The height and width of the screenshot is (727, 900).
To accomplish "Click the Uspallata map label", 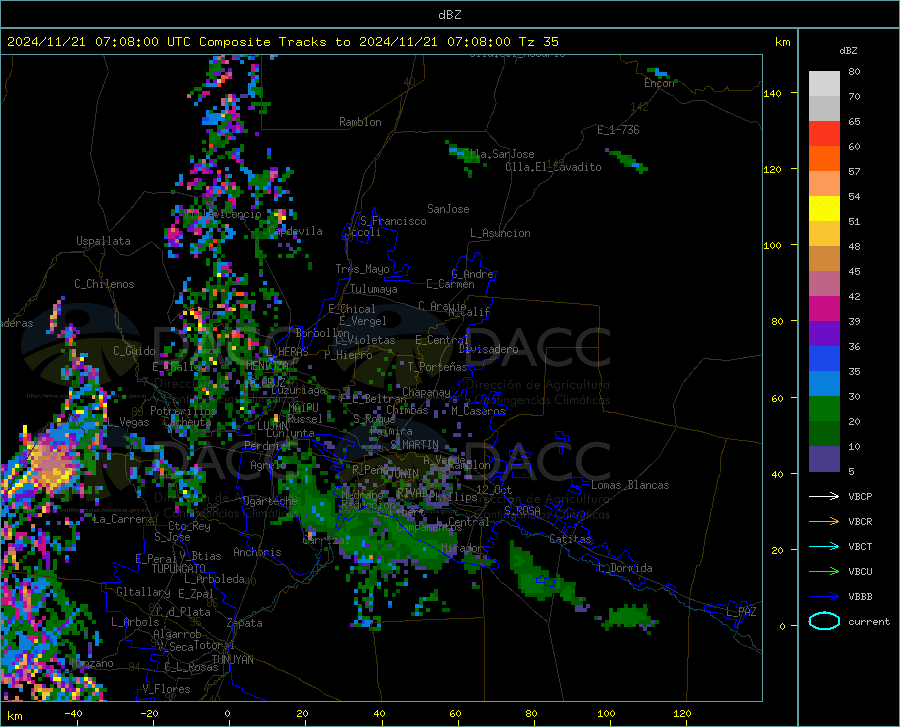I will pyautogui.click(x=103, y=241).
